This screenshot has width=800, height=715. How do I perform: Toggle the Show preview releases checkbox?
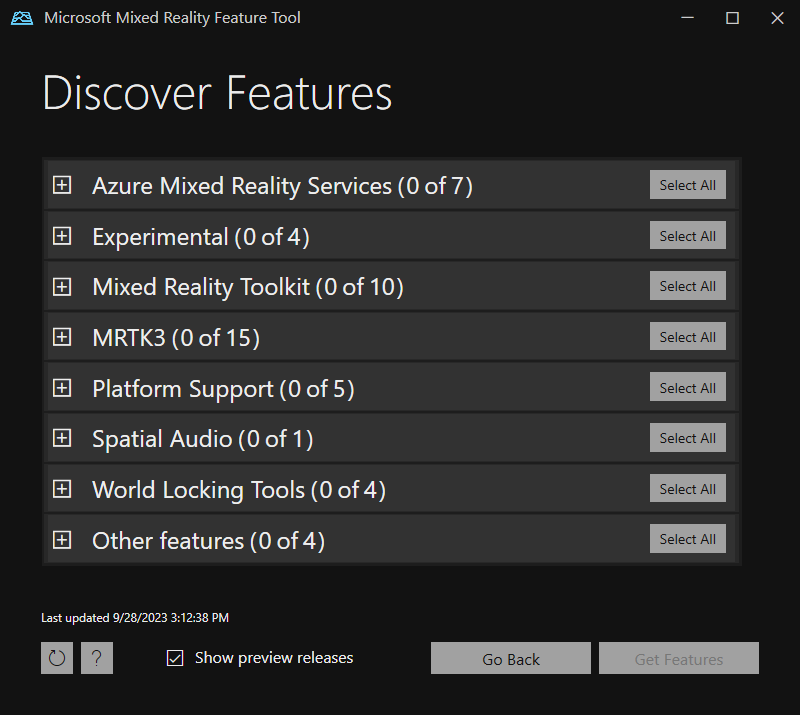175,657
